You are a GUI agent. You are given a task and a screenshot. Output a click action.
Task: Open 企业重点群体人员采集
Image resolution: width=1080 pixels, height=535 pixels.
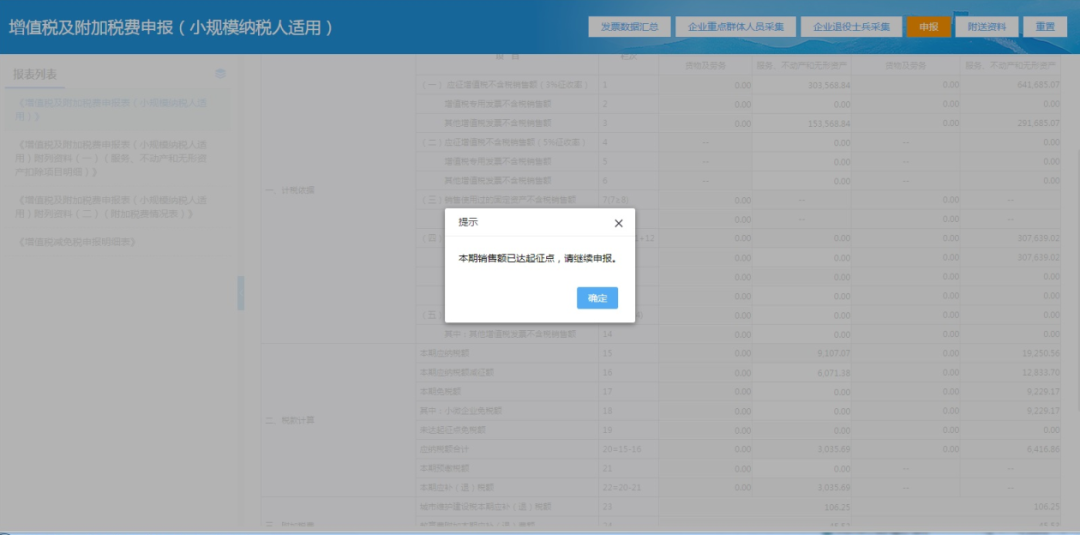(x=736, y=27)
